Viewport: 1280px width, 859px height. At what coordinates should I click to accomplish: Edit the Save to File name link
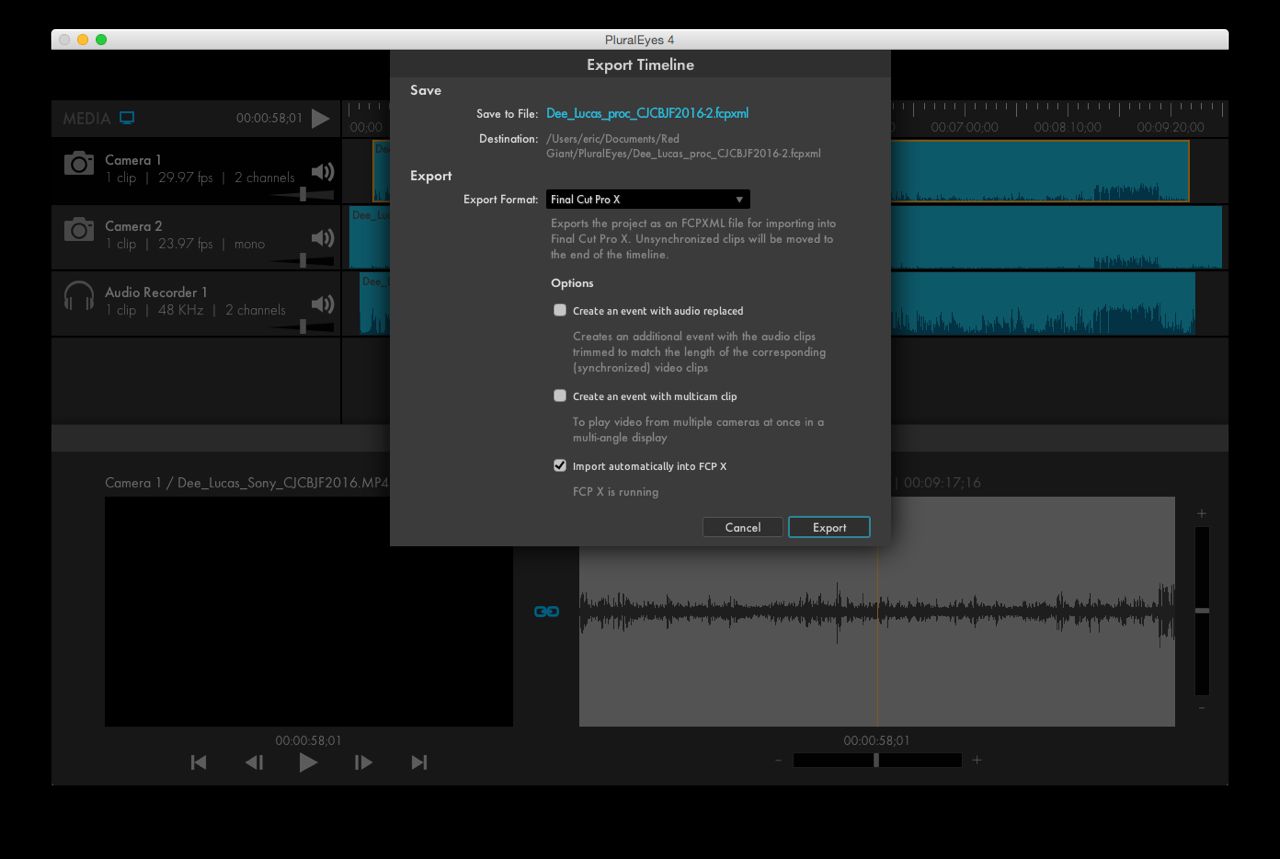(x=647, y=113)
